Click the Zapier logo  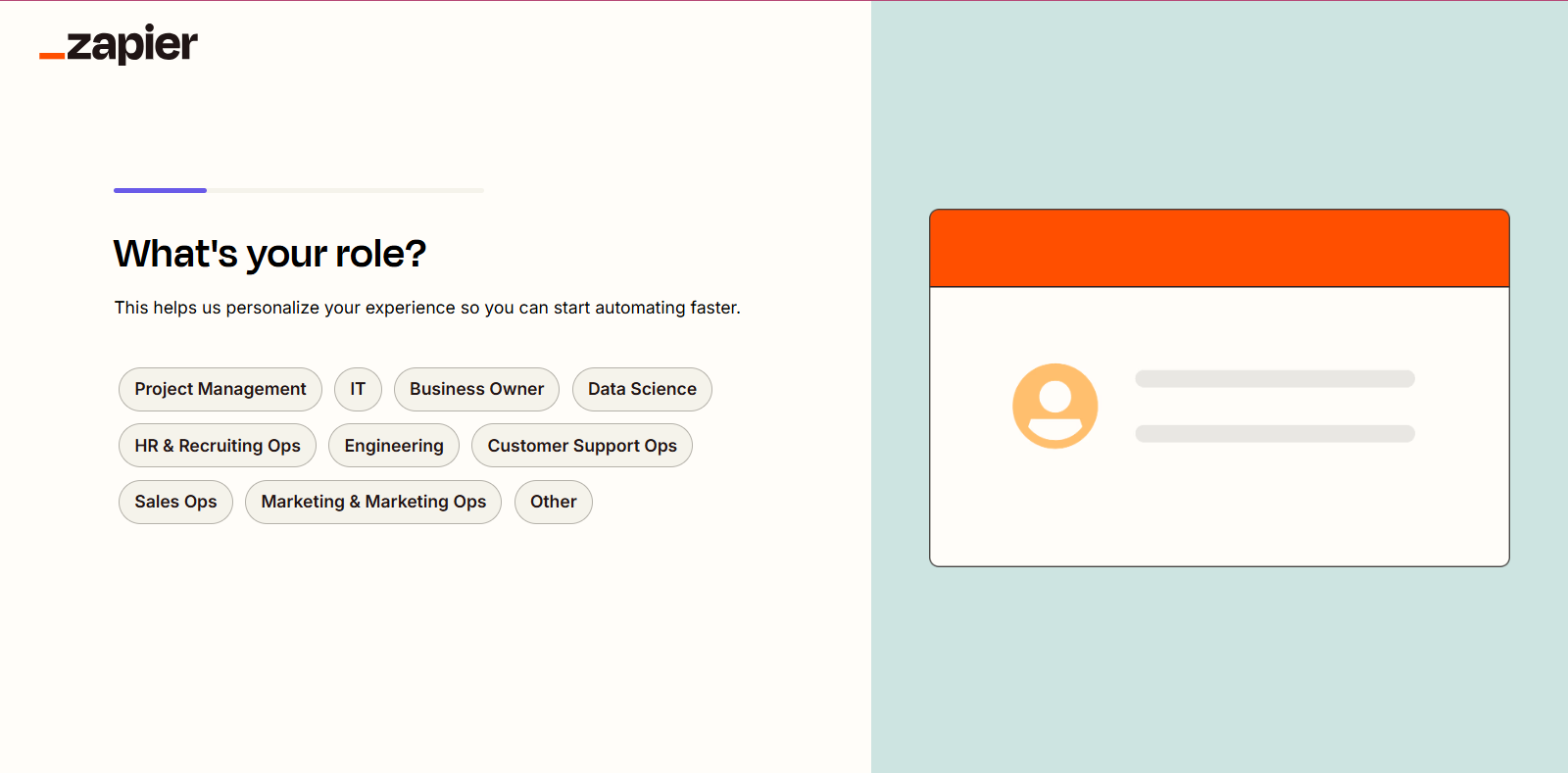click(x=119, y=45)
